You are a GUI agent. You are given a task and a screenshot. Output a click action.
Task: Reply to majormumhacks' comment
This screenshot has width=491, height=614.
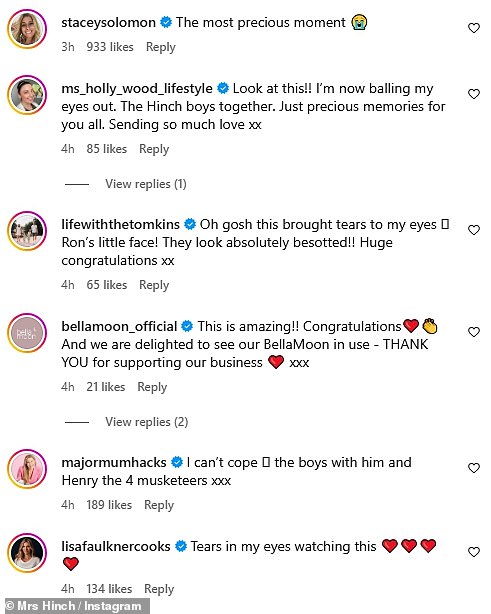pyautogui.click(x=159, y=505)
